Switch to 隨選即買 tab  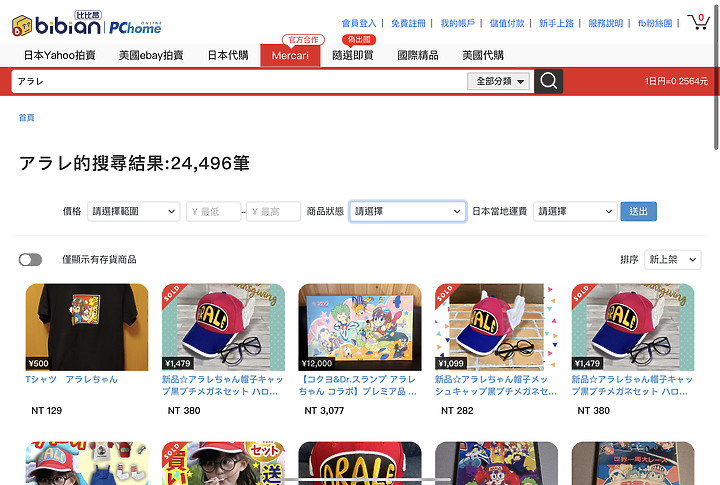tap(353, 56)
